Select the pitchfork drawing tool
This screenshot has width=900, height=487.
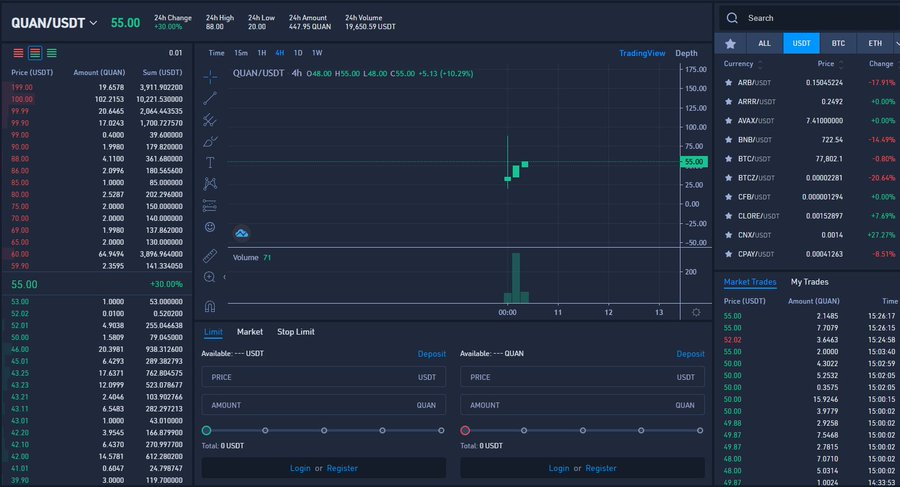point(210,119)
